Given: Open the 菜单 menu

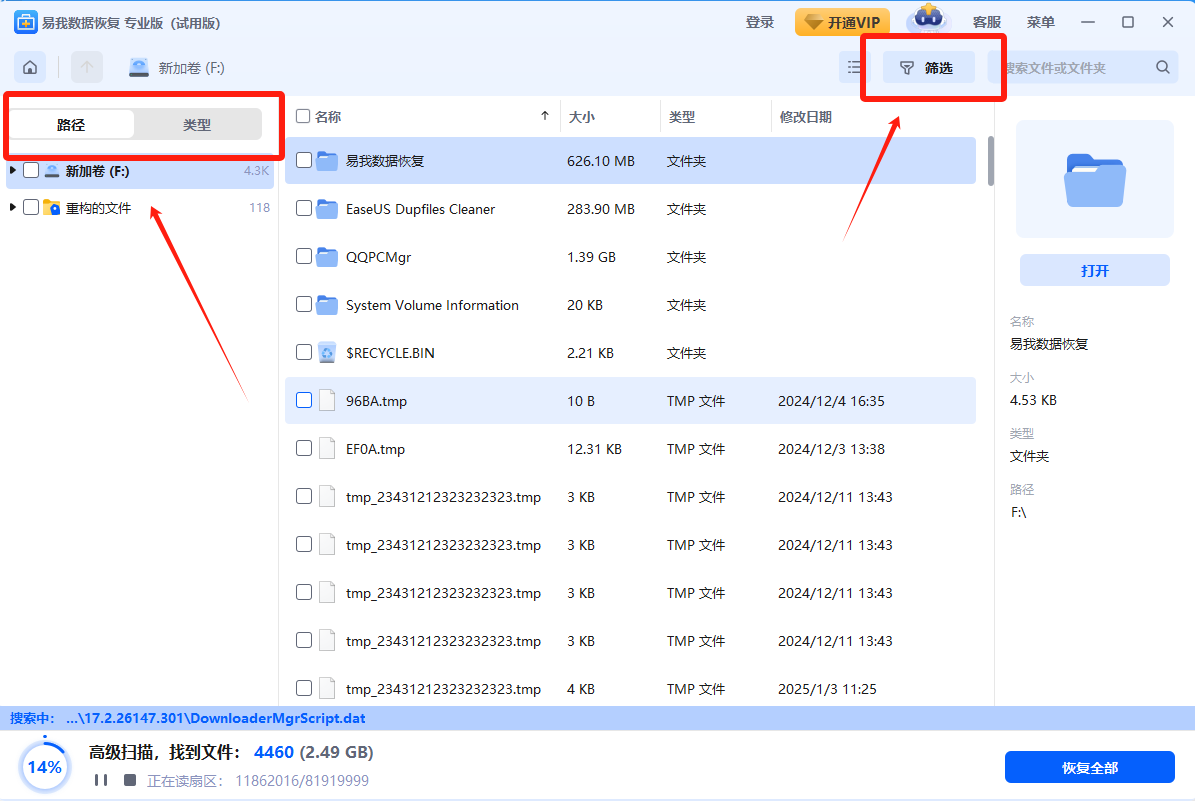Looking at the screenshot, I should [1040, 22].
